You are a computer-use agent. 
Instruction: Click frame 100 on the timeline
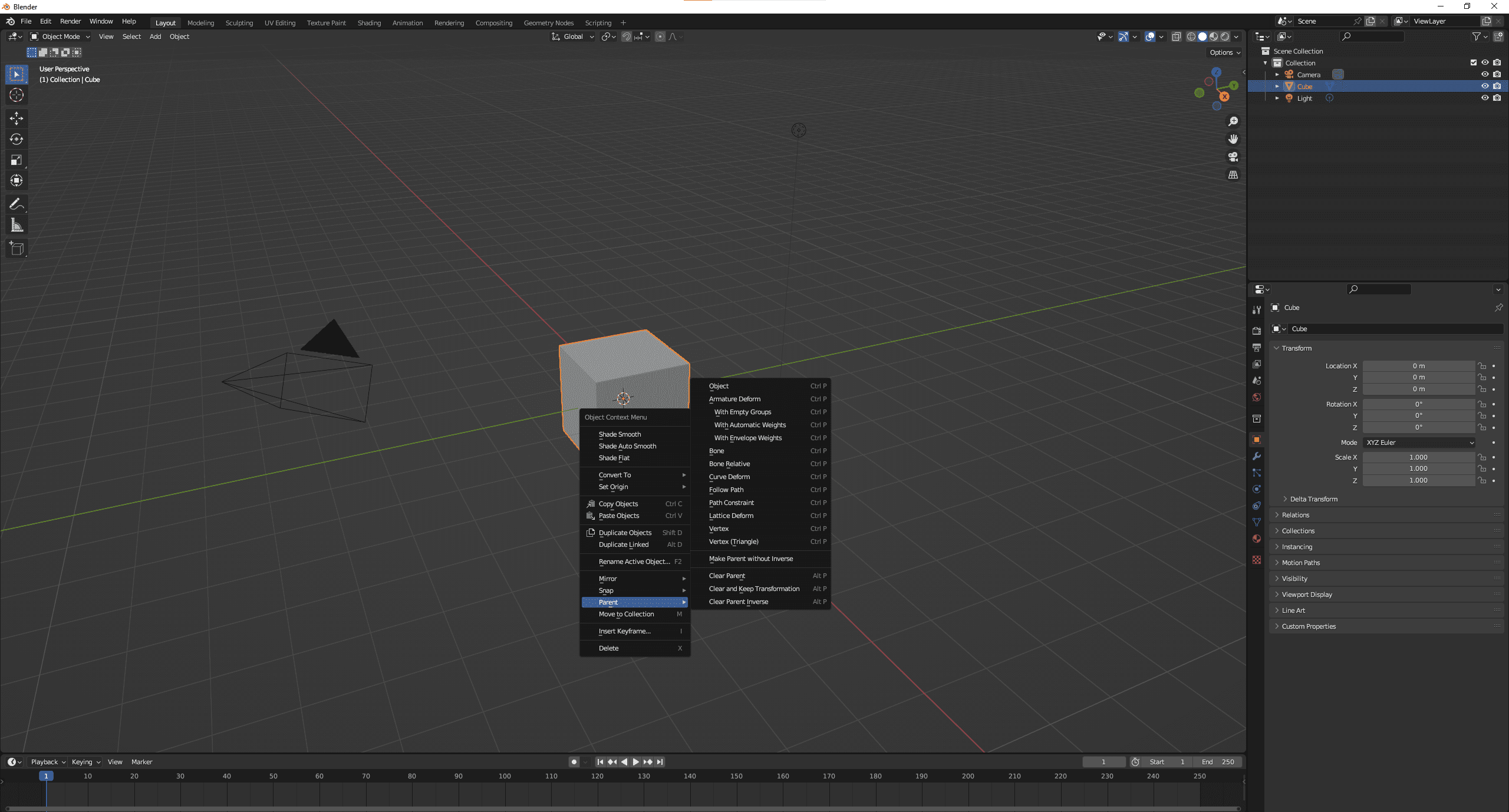tap(505, 776)
